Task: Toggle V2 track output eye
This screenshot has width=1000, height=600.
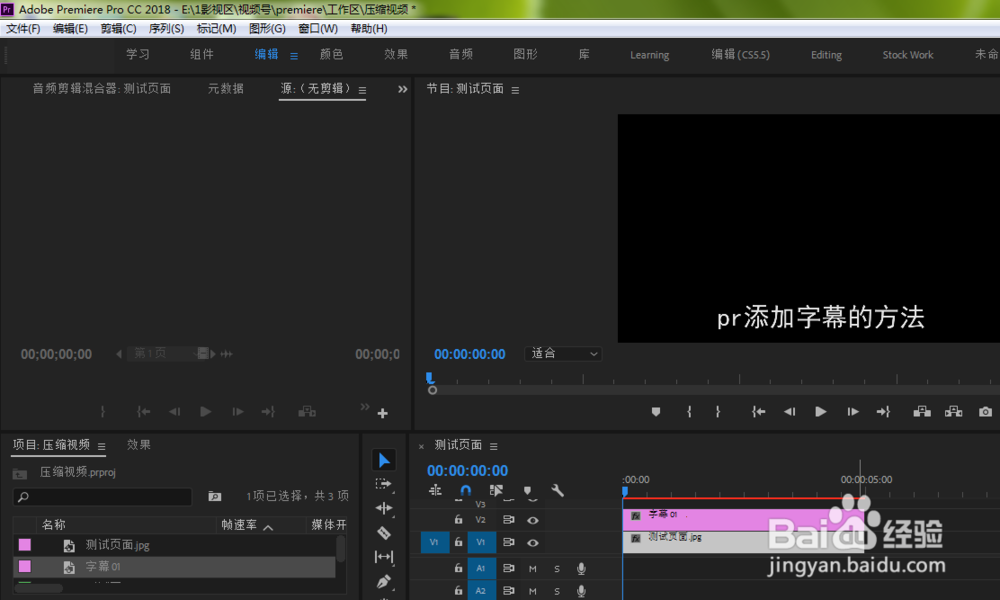Action: (x=533, y=520)
